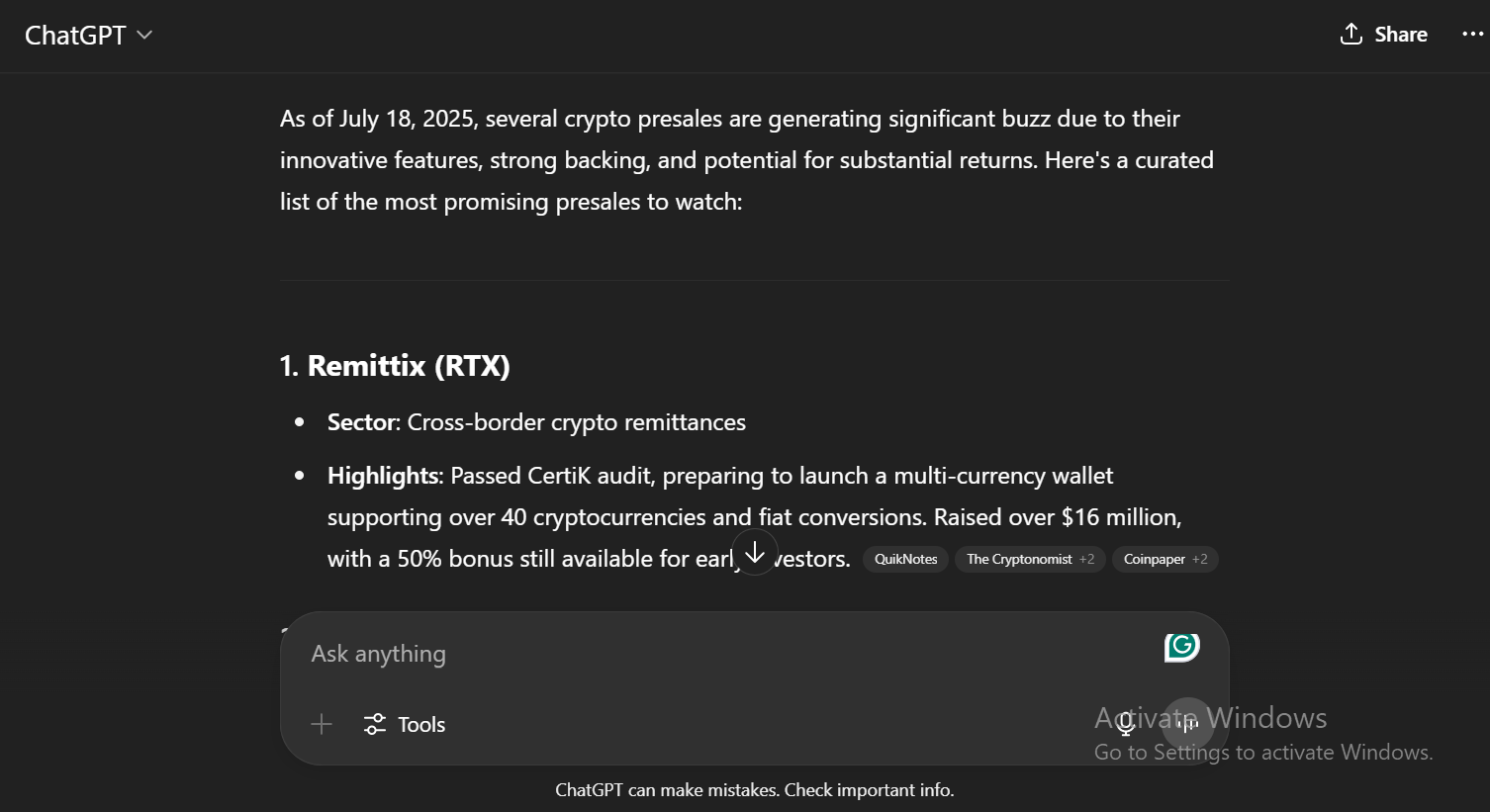Click the sliders icon beside Tools
Viewport: 1490px width, 812px height.
pos(374,724)
